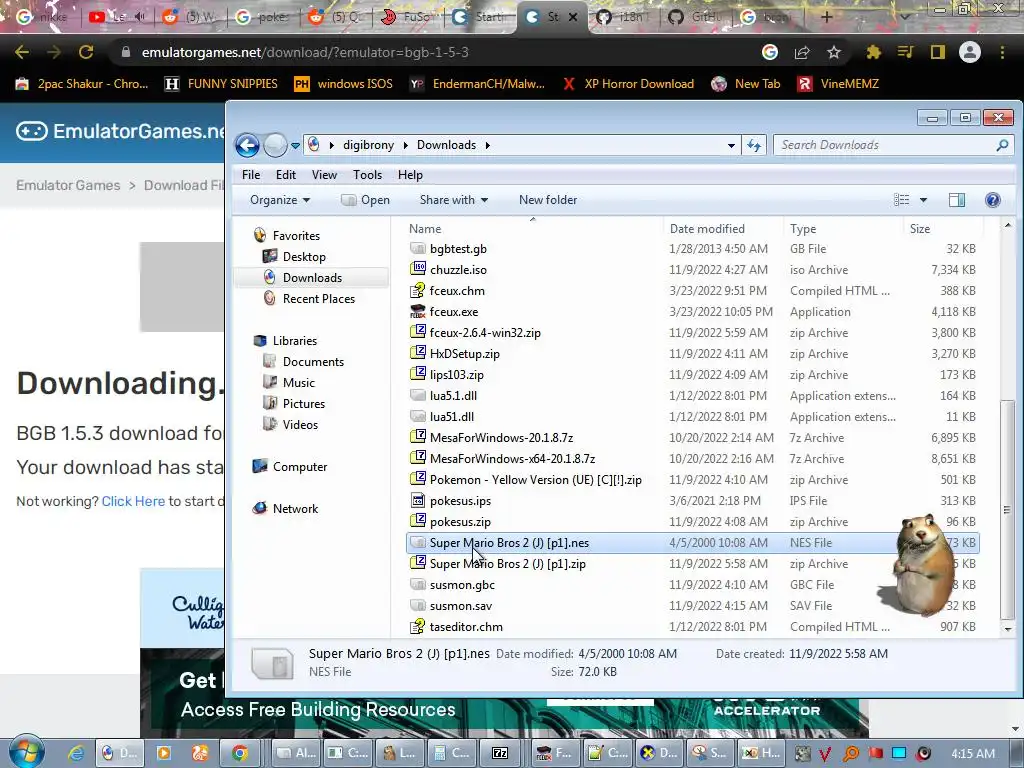Select the HxDSetup.zip archive icon
Viewport: 1024px width, 768px height.
coord(418,353)
